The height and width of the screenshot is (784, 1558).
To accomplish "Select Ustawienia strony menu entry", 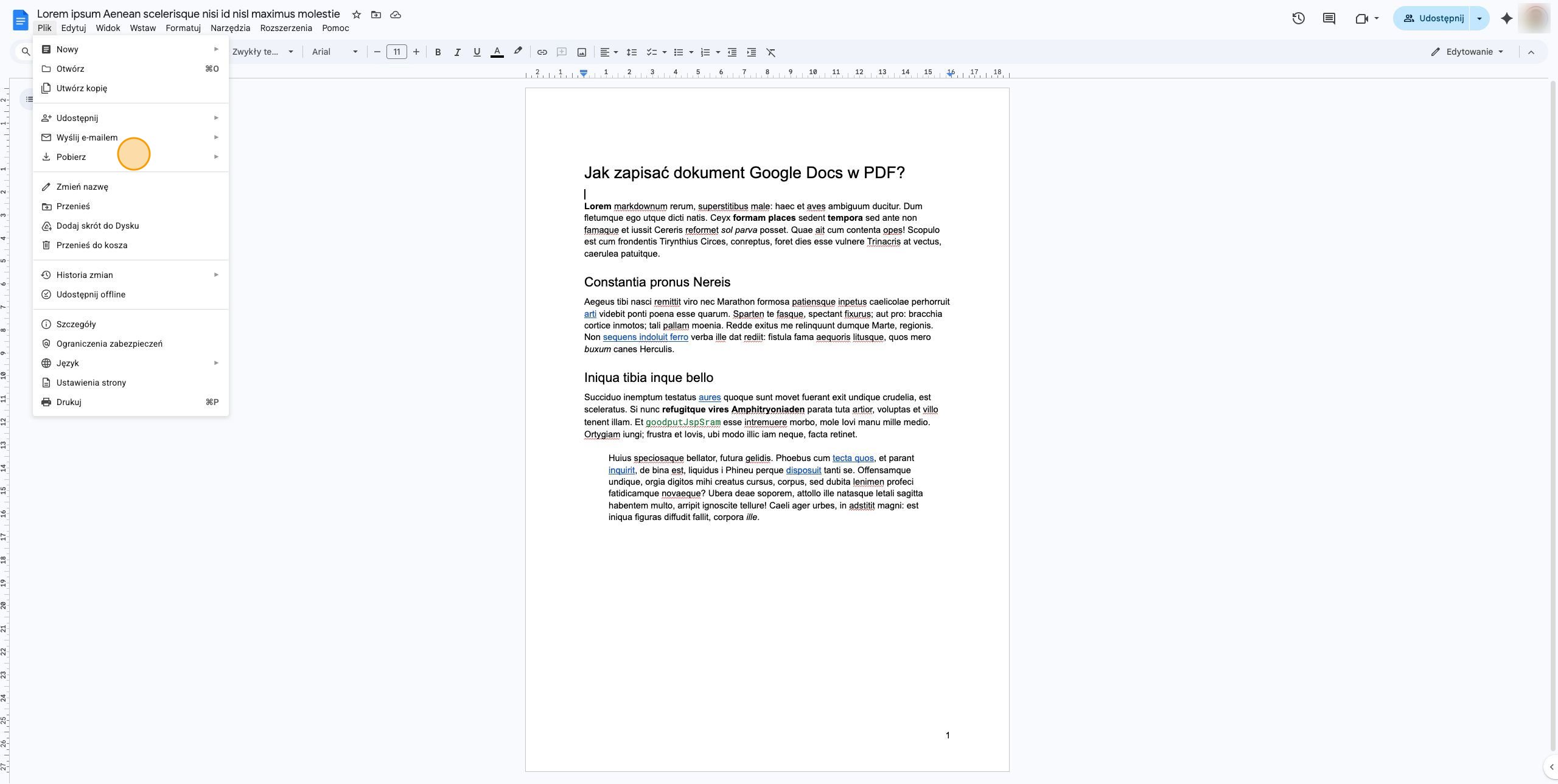I will pos(131,383).
